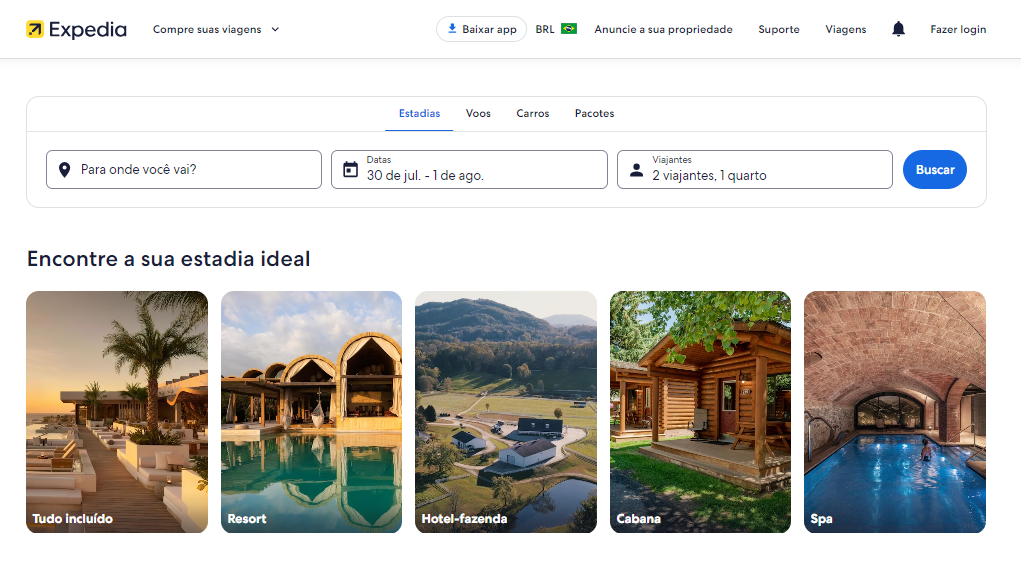The image size is (1021, 561).
Task: Select the Pacotes tab
Action: pos(594,114)
